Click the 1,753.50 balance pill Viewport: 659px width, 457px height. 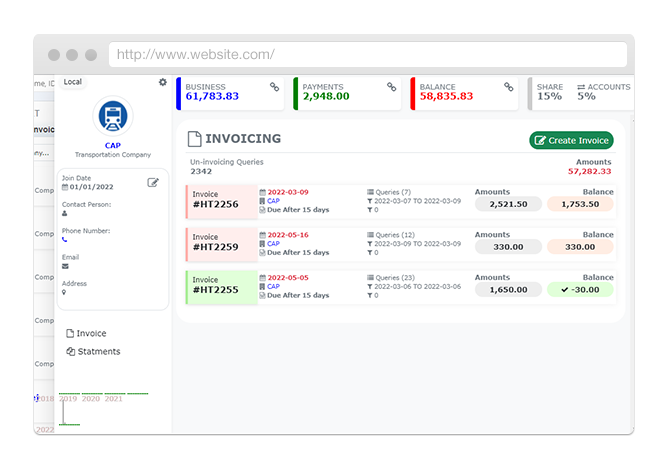click(x=580, y=204)
